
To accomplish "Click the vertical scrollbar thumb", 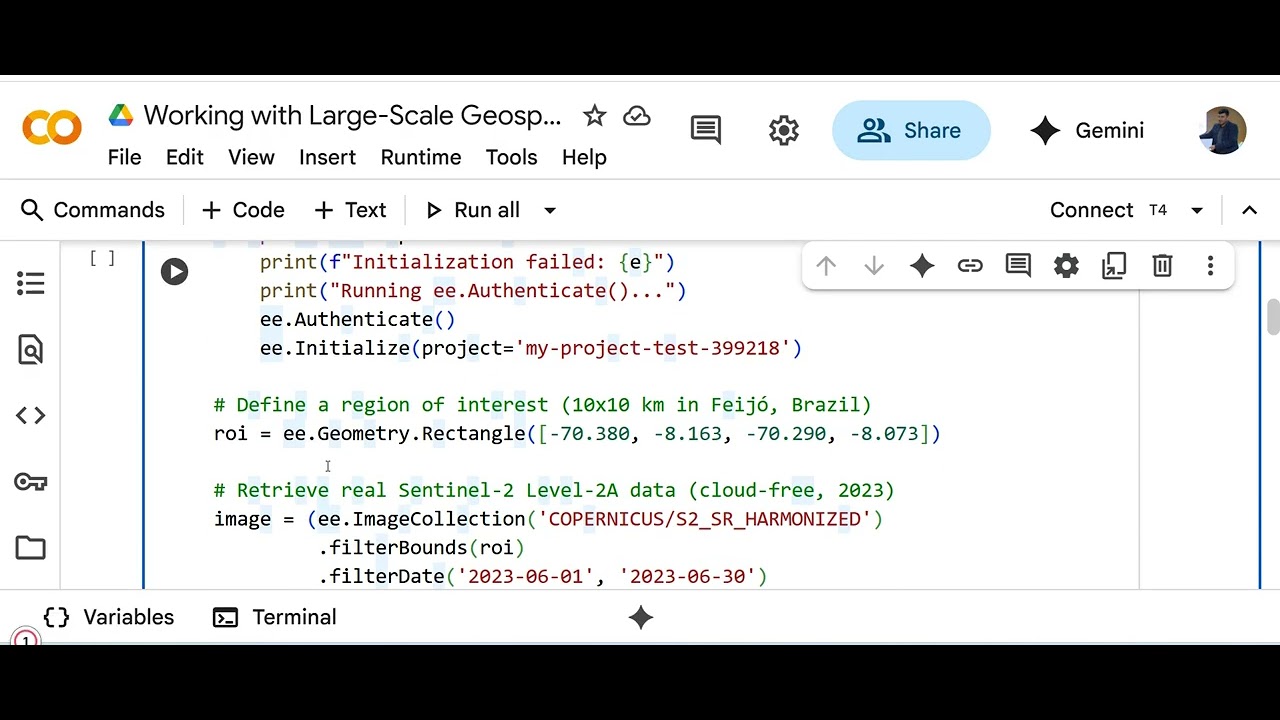I will [x=1272, y=317].
